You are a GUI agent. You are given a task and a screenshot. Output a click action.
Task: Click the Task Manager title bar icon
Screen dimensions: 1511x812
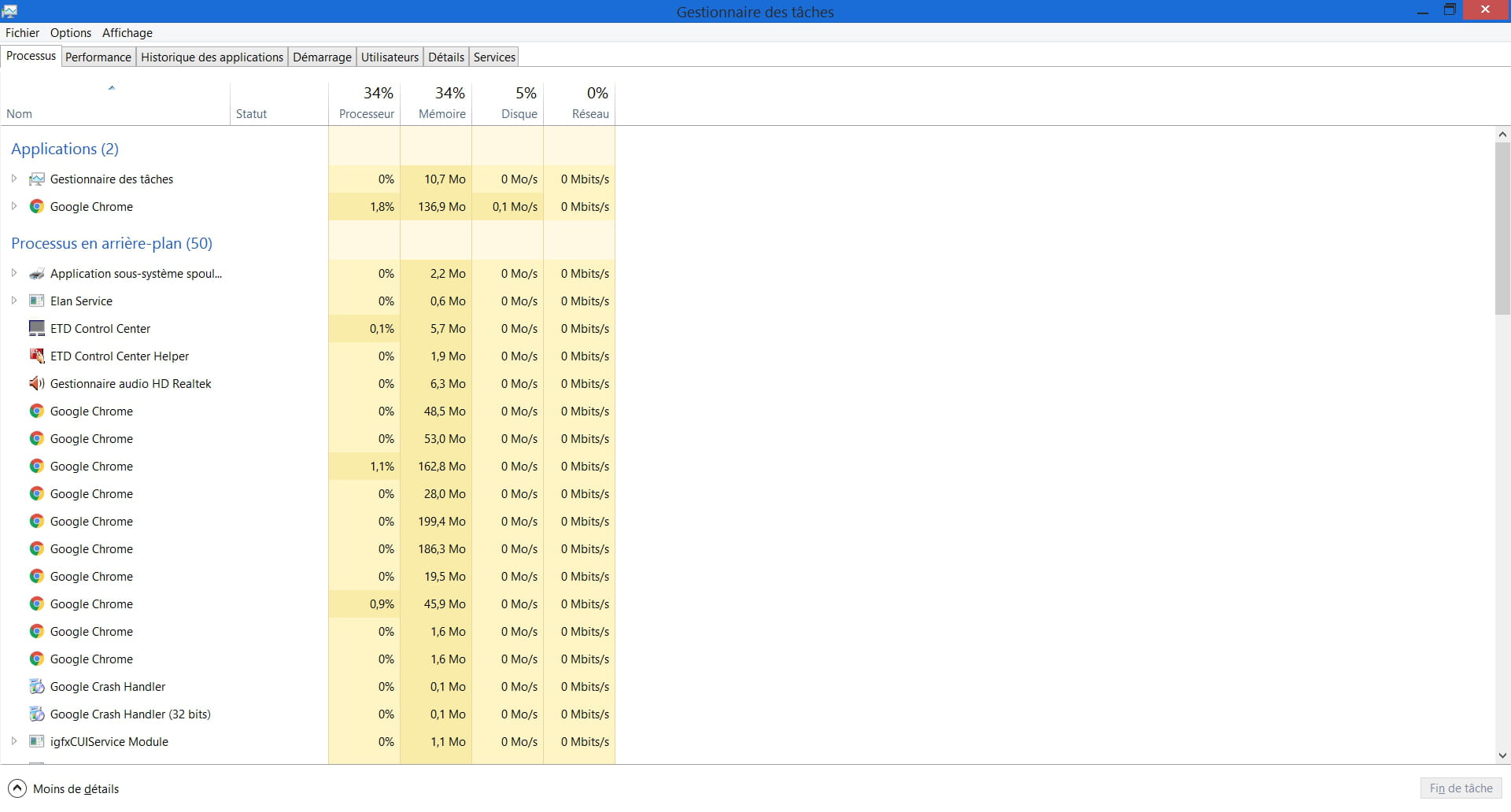pos(9,11)
